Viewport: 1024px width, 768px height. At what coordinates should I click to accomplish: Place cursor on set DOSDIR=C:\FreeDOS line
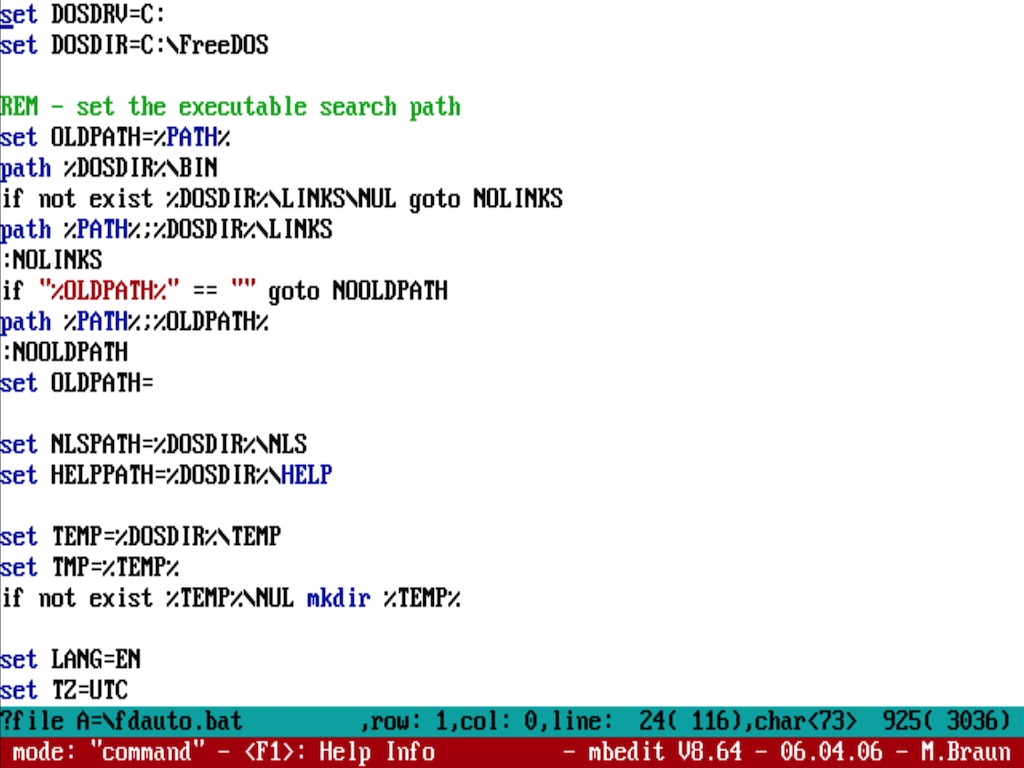(134, 46)
